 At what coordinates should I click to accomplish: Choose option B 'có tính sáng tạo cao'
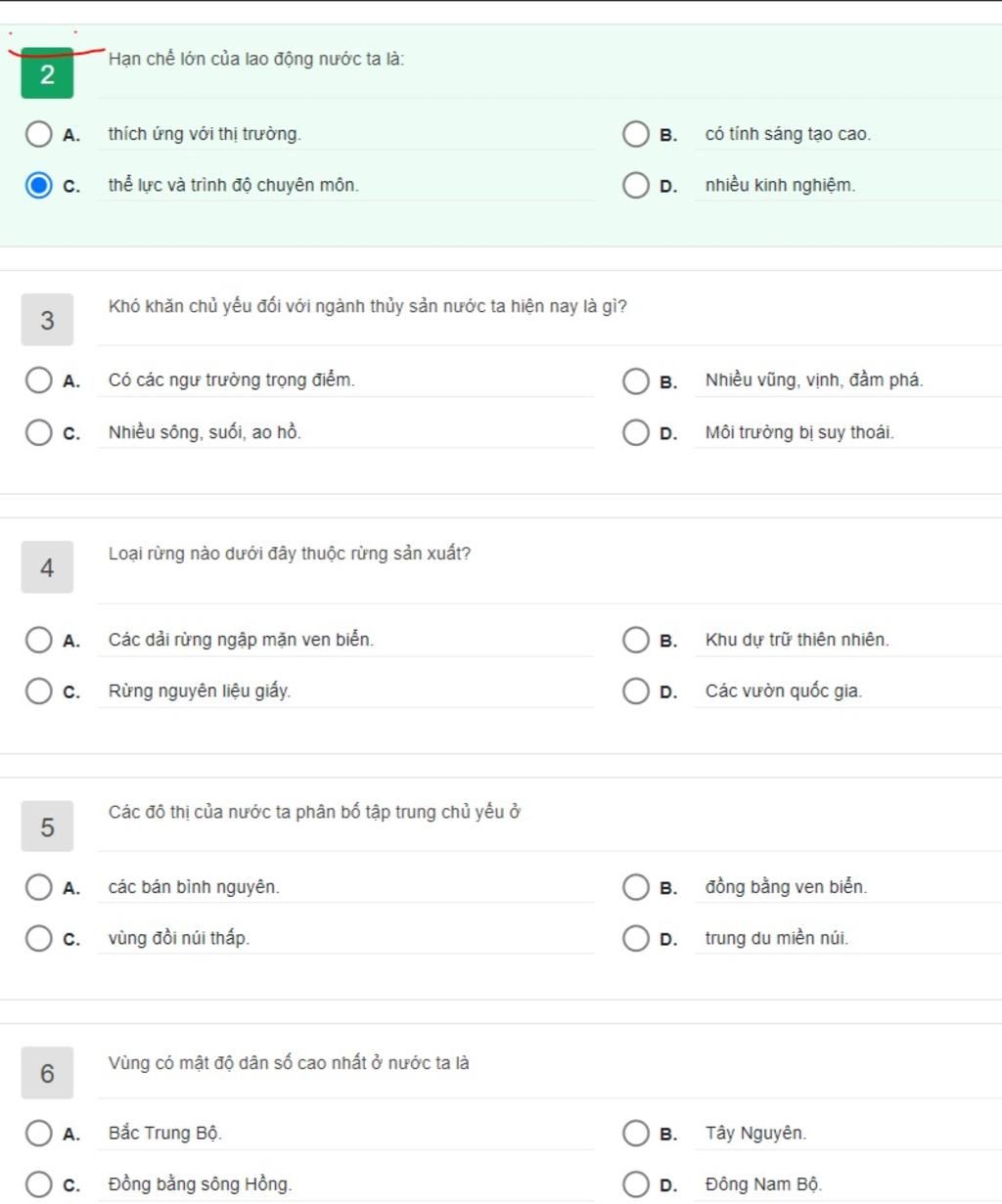(x=635, y=134)
